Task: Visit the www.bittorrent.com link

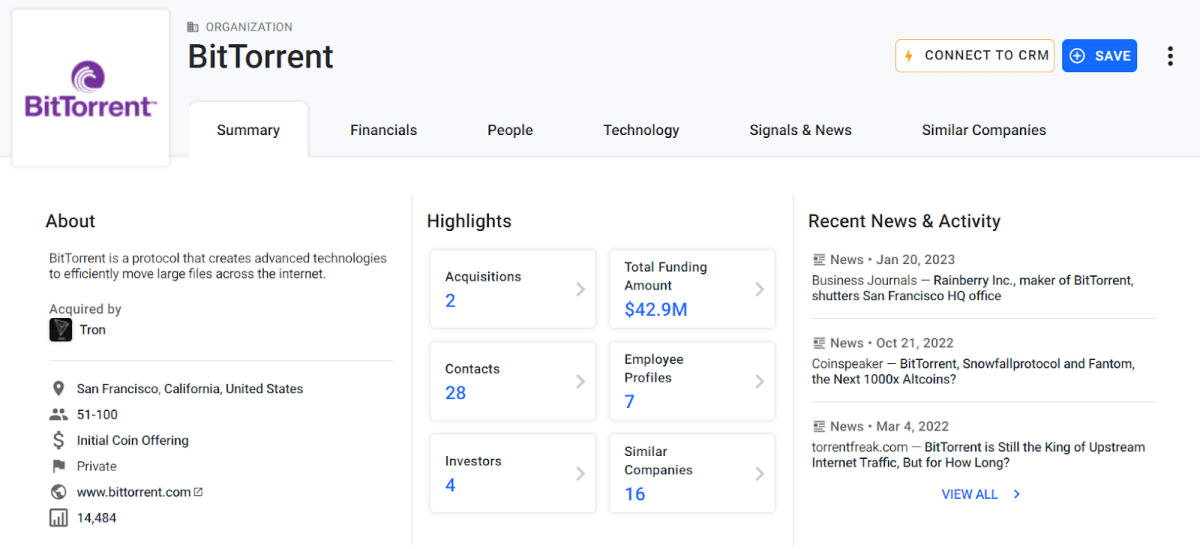Action: [x=134, y=492]
